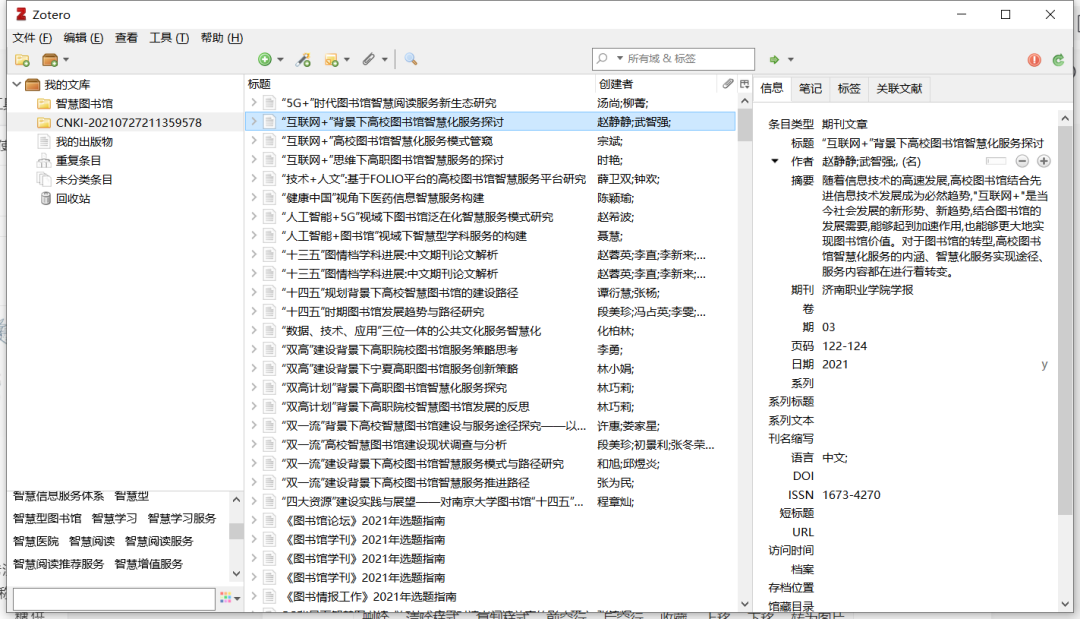Screen dimensions: 1080x619
Task: Open Advanced Search magnifier icon
Action: (x=411, y=59)
